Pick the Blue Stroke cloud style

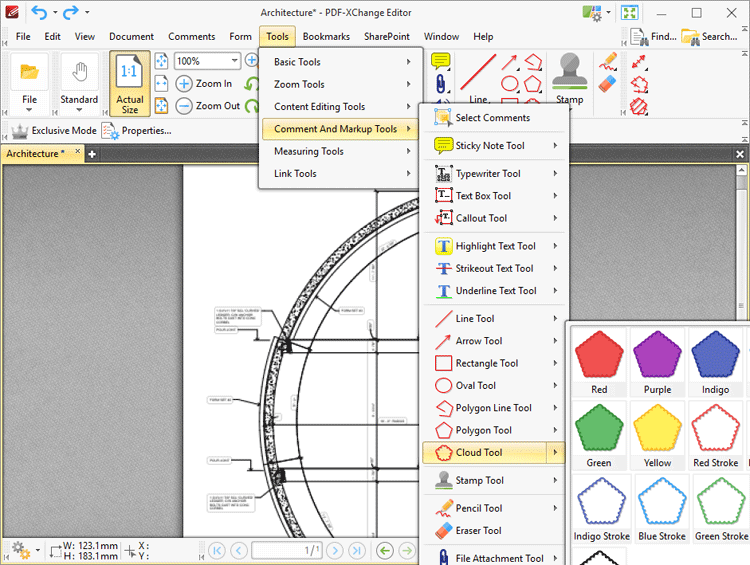662,509
